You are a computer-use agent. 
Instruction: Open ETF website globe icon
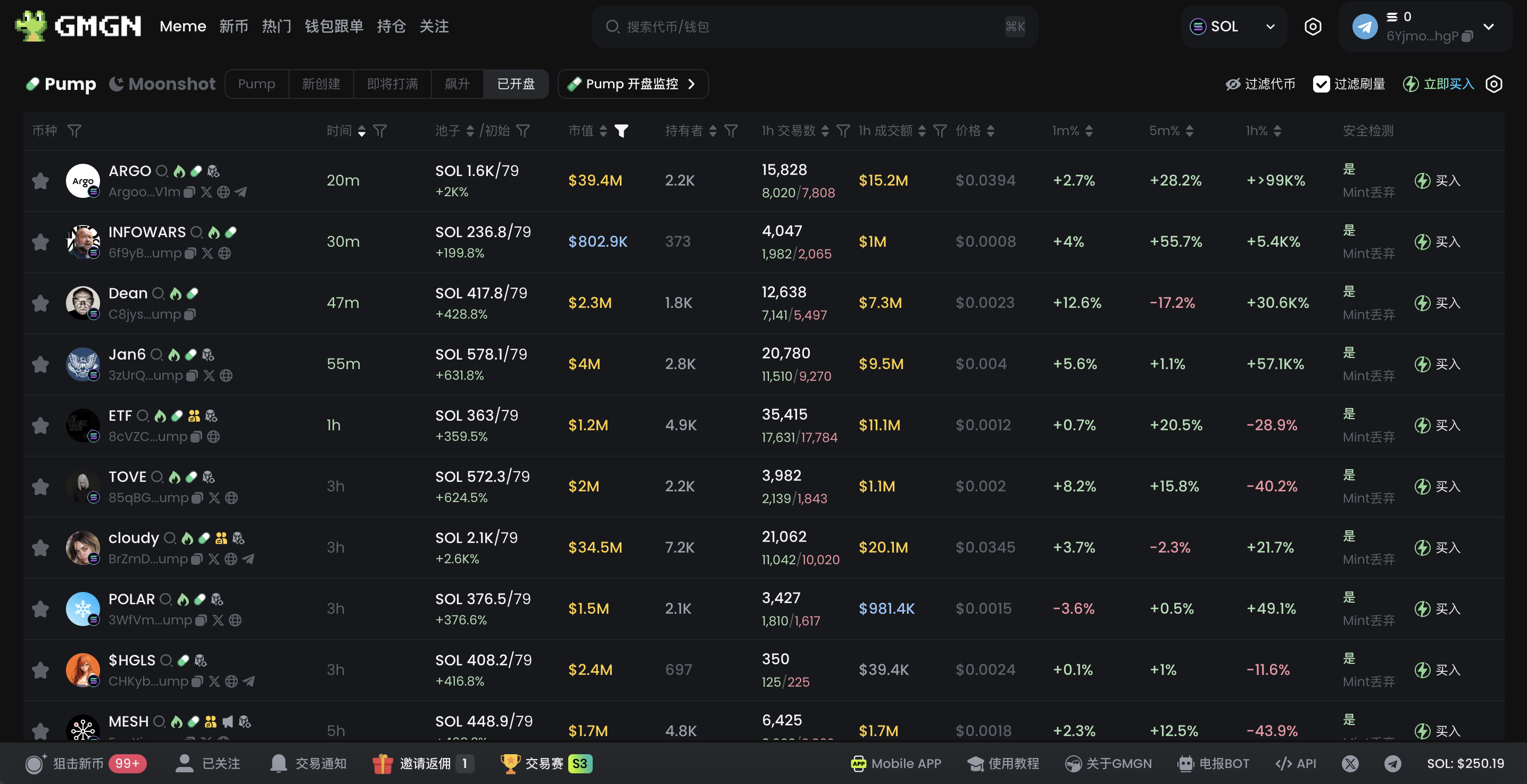(213, 437)
